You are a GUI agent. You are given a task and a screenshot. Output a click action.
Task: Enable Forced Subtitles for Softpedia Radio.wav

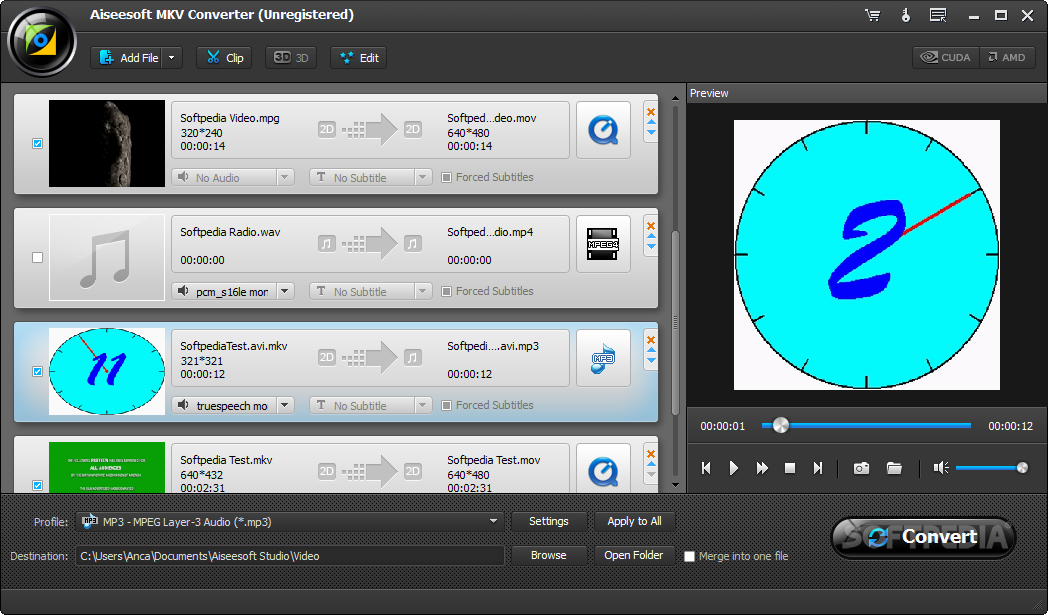coord(446,291)
